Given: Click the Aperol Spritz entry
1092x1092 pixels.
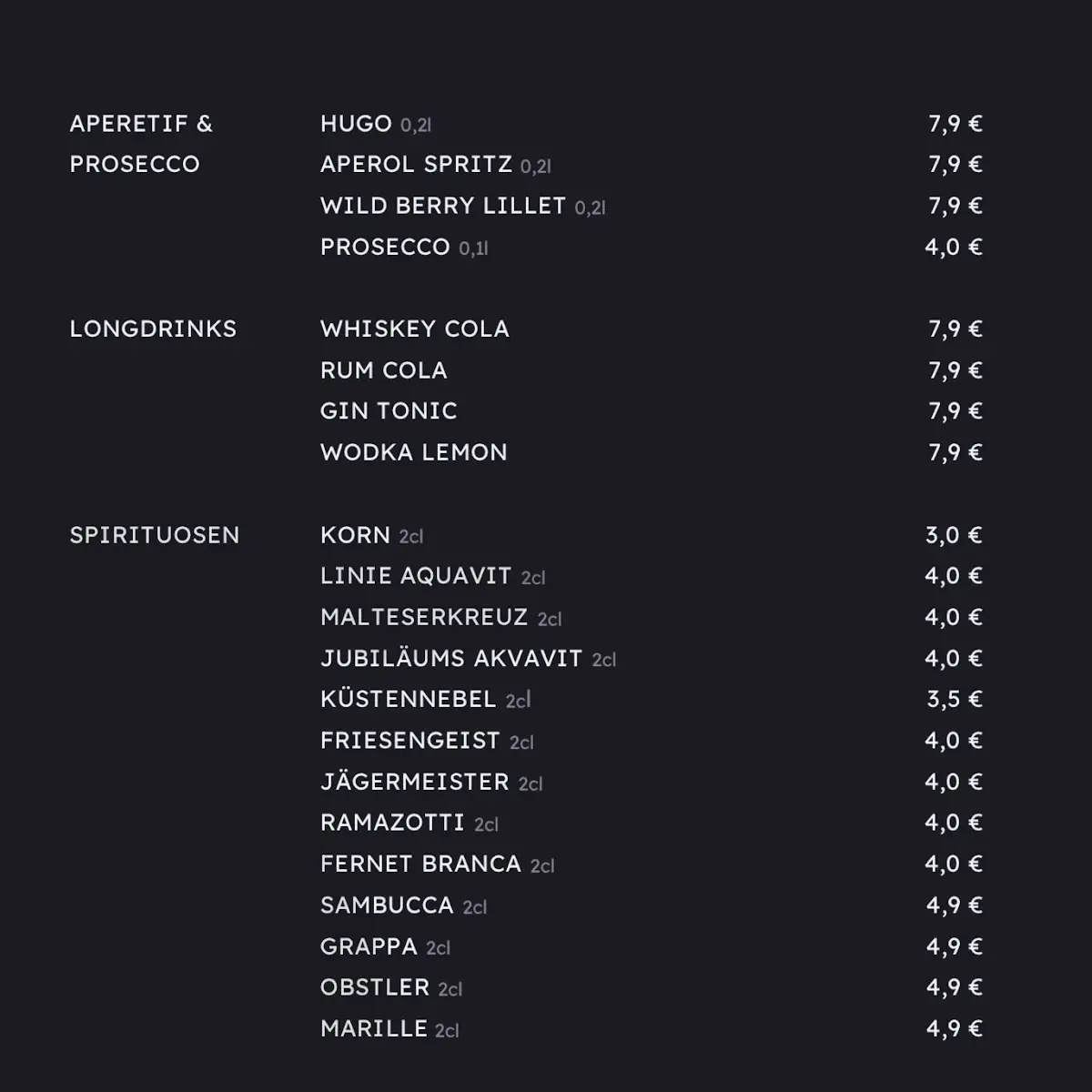Looking at the screenshot, I should 435,165.
